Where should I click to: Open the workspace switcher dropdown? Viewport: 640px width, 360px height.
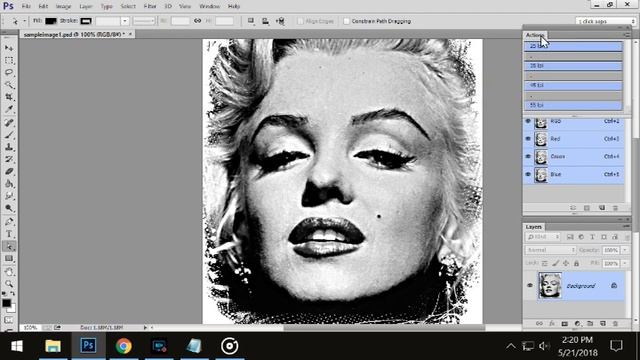(x=606, y=21)
